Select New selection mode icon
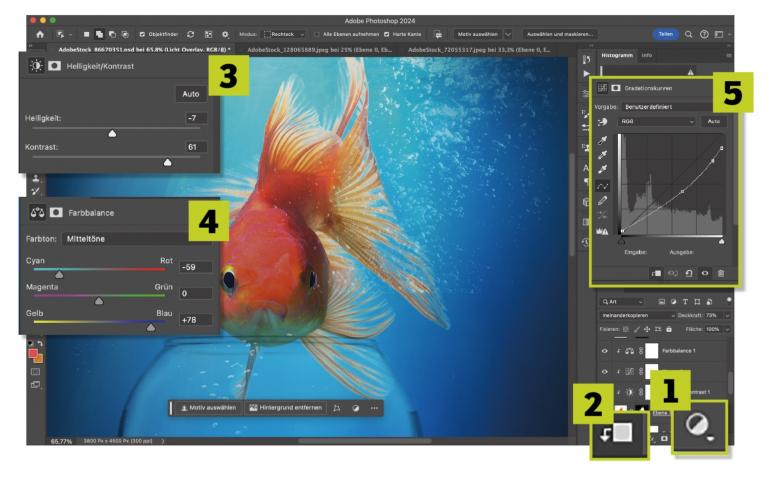 [x=86, y=34]
